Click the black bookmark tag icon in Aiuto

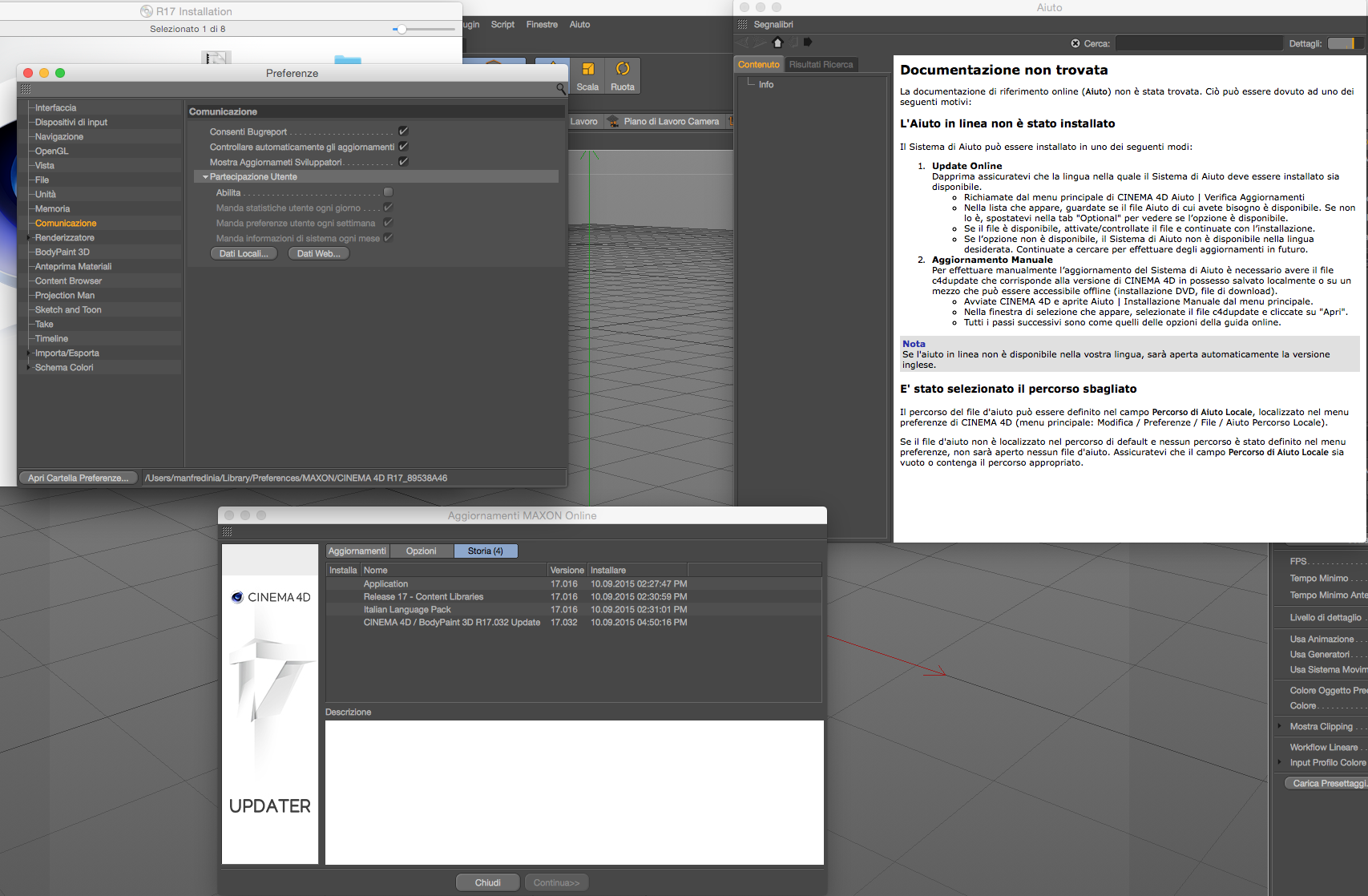tap(808, 42)
